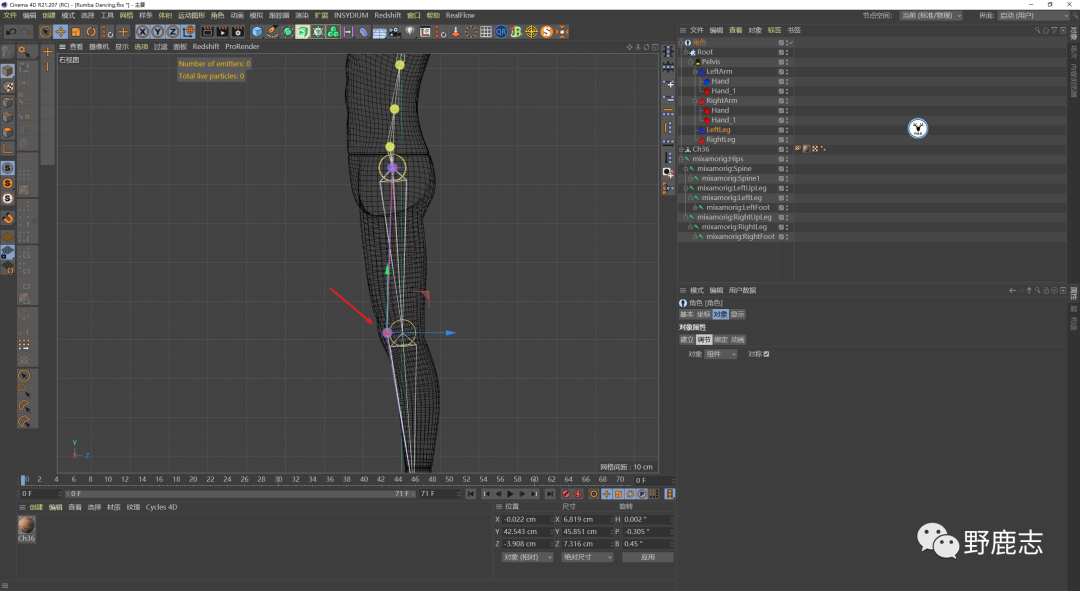Toggle the layer checkbox for Ch36 row
Viewport: 1080px width, 591px height.
point(782,149)
